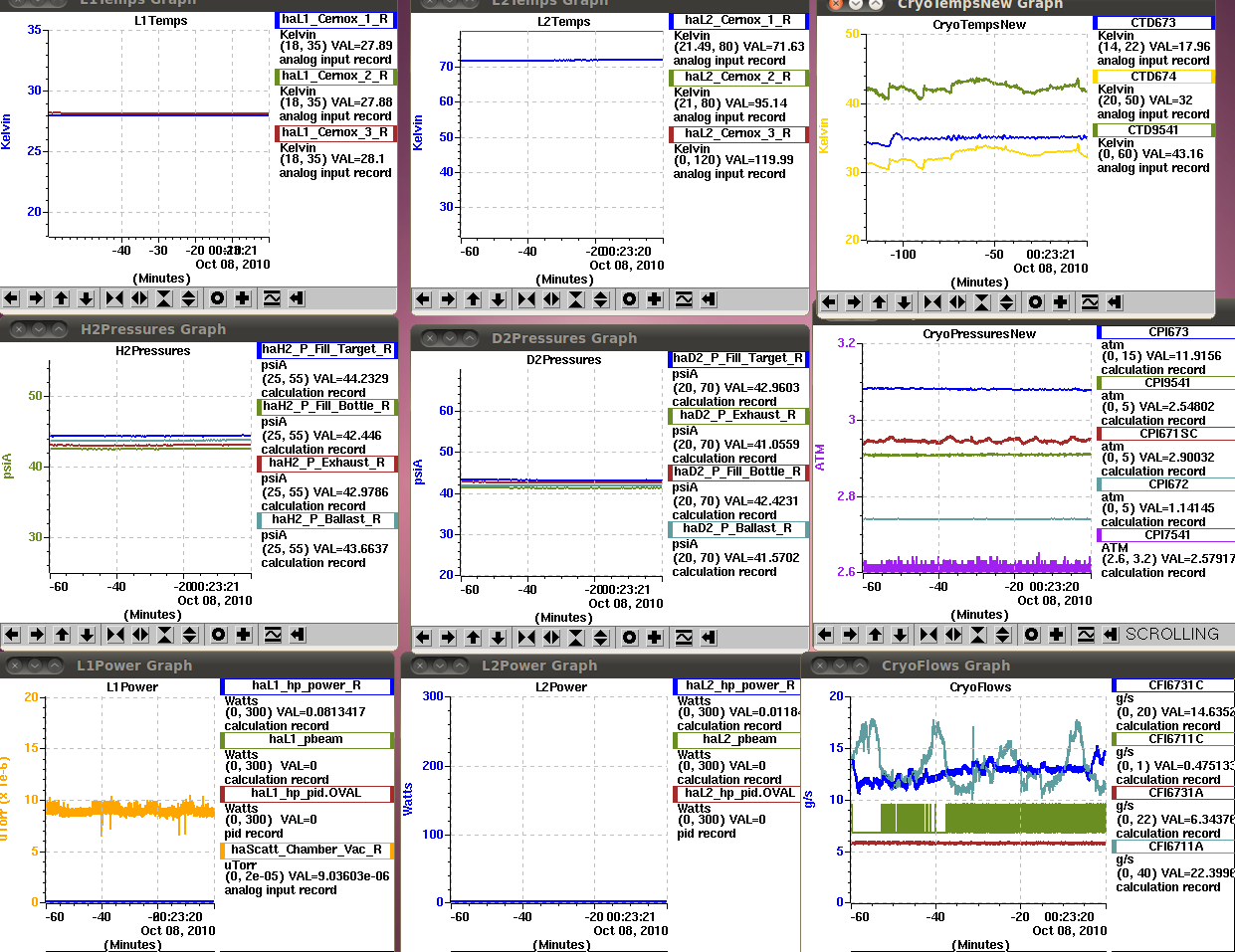This screenshot has width=1235, height=952.
Task: Click the scroll-mode arrow icon in CryoTempsNew toolbar
Action: coord(1115,302)
